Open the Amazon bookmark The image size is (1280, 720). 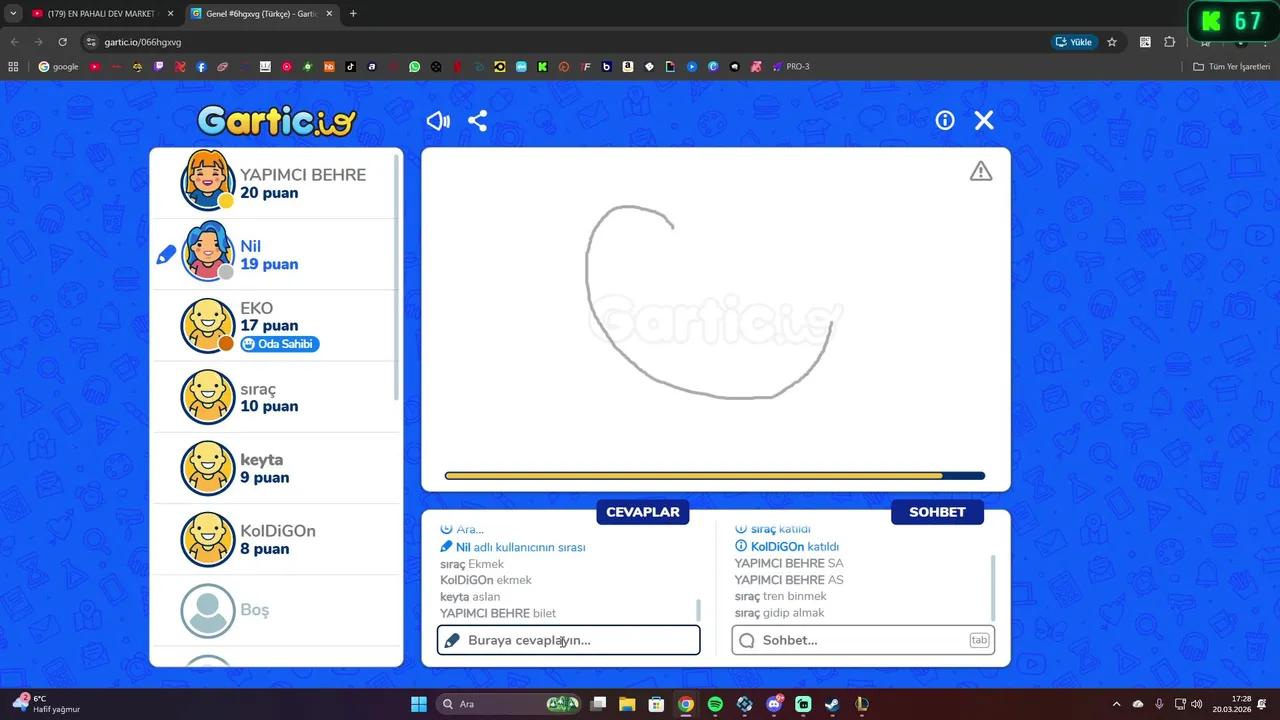(x=628, y=67)
